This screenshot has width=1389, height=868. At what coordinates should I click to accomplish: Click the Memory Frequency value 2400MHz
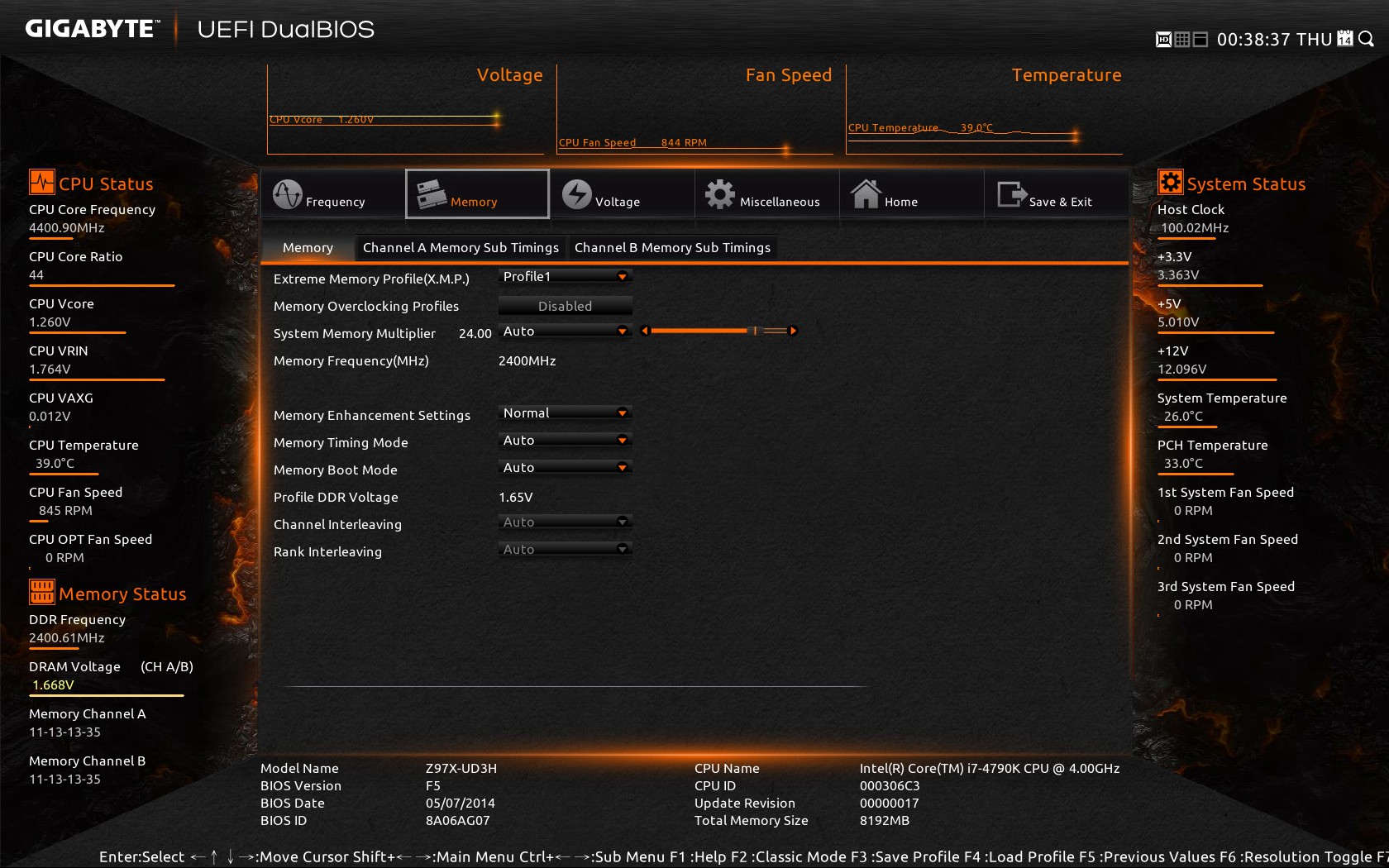(x=527, y=361)
